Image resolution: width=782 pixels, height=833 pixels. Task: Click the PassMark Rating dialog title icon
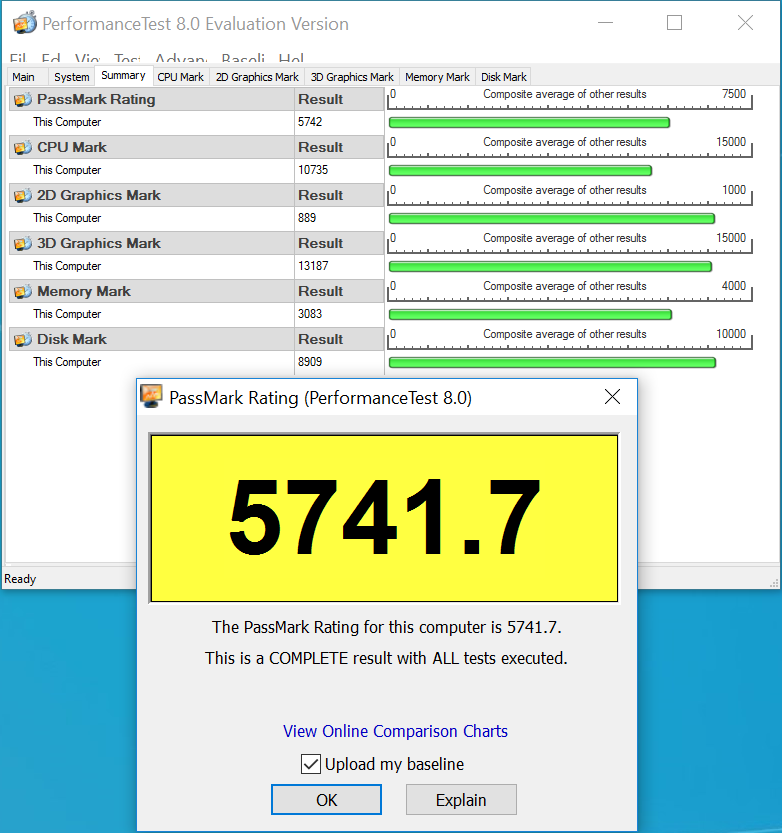(x=151, y=396)
